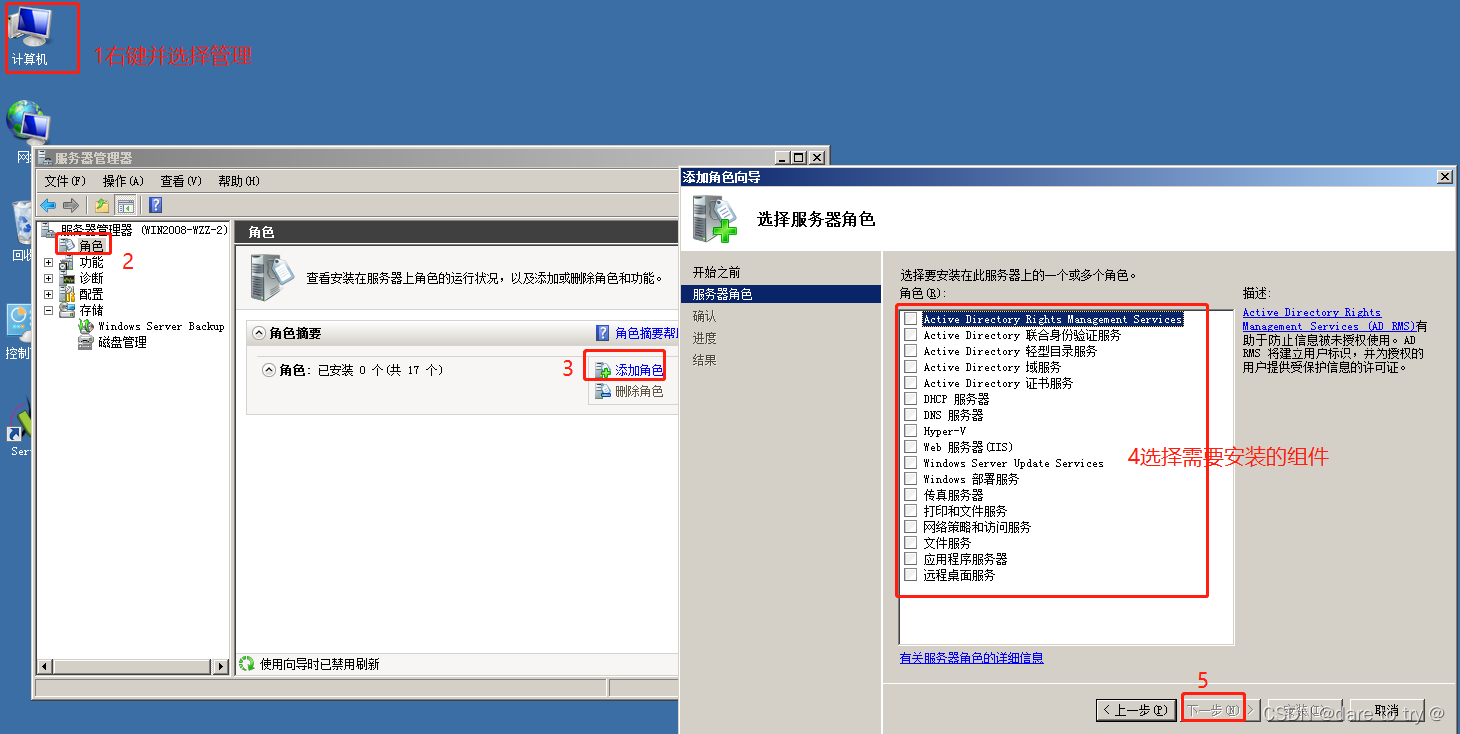Viewport: 1460px width, 734px height.
Task: Check Active Directory 证书服务
Action: tap(910, 383)
